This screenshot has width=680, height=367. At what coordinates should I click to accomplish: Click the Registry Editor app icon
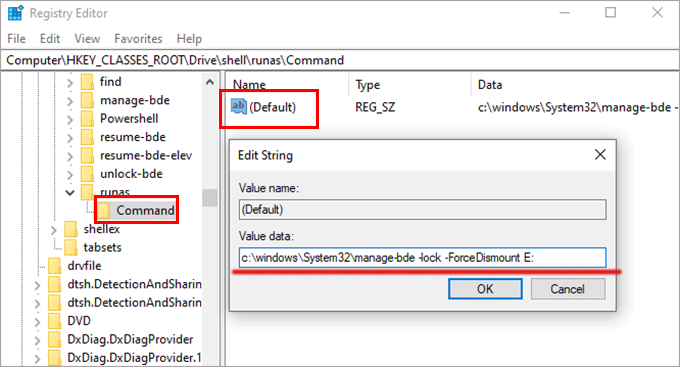point(15,13)
